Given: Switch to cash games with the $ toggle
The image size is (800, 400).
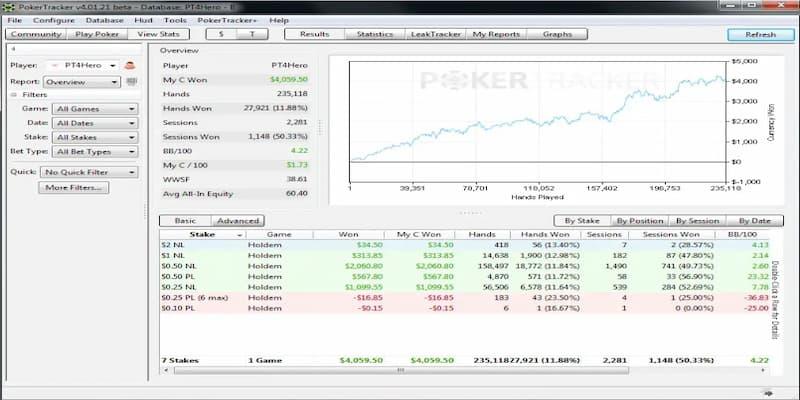Looking at the screenshot, I should pyautogui.click(x=221, y=34).
